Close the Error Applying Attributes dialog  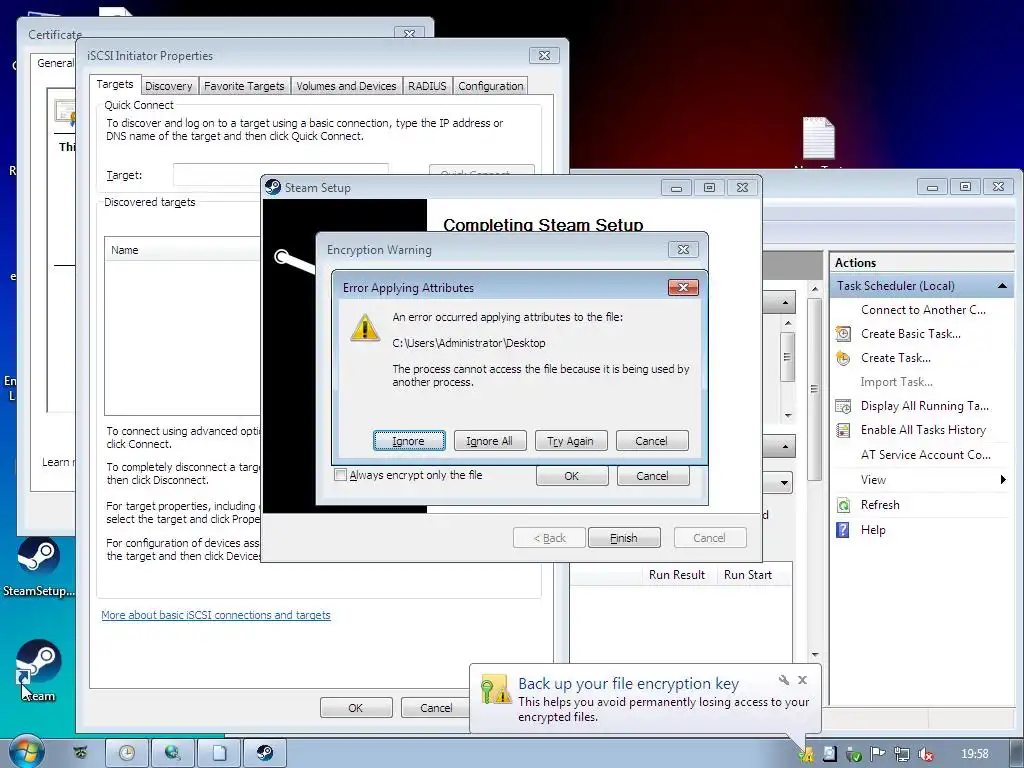pyautogui.click(x=683, y=287)
